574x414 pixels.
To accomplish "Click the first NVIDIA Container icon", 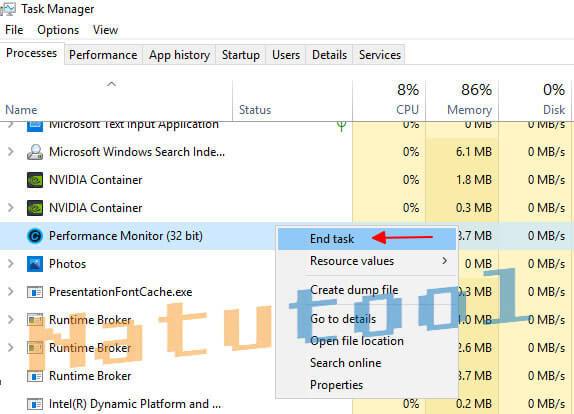I will click(35, 180).
